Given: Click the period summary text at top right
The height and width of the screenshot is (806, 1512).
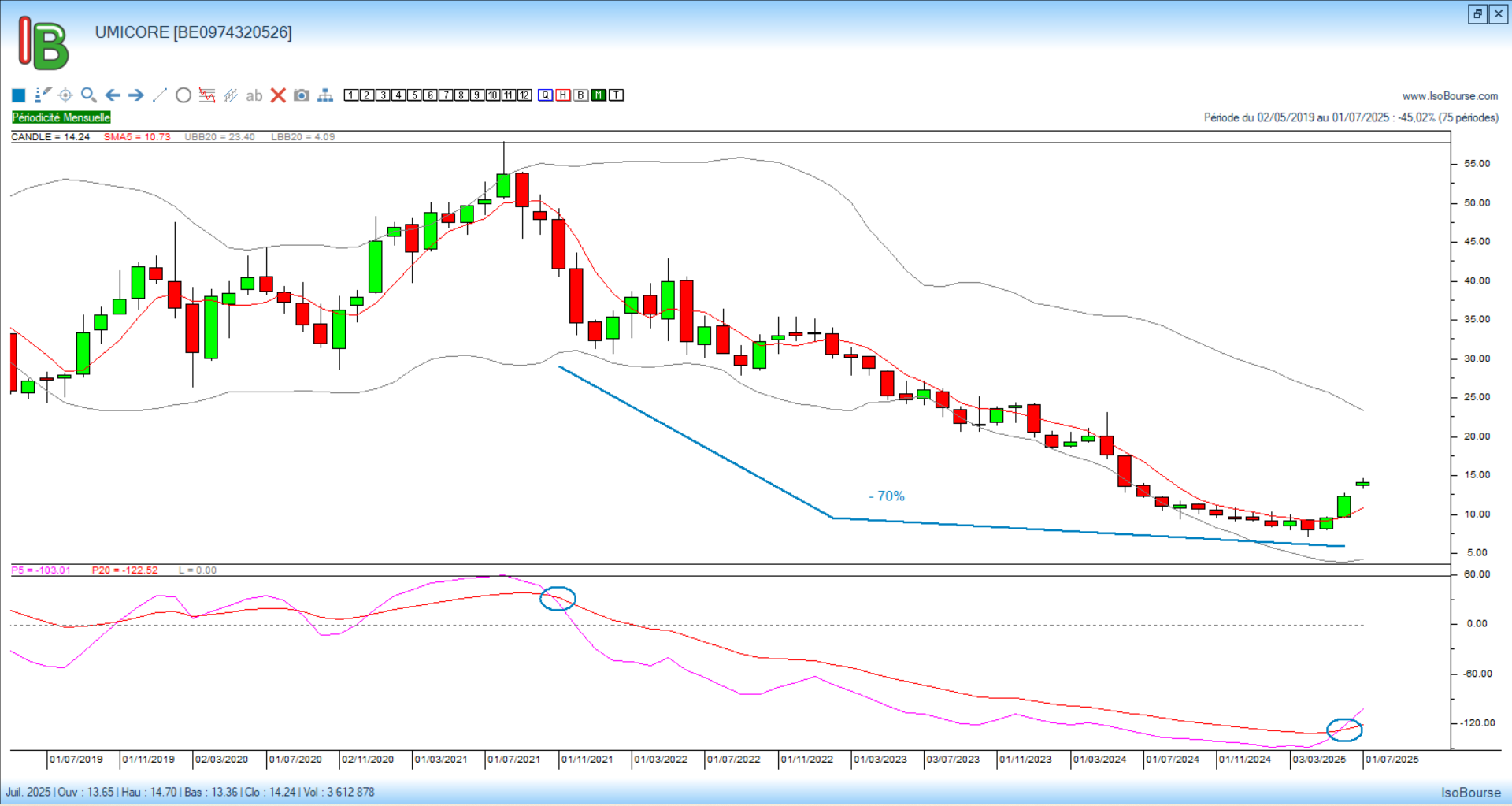Looking at the screenshot, I should pos(1351,117).
